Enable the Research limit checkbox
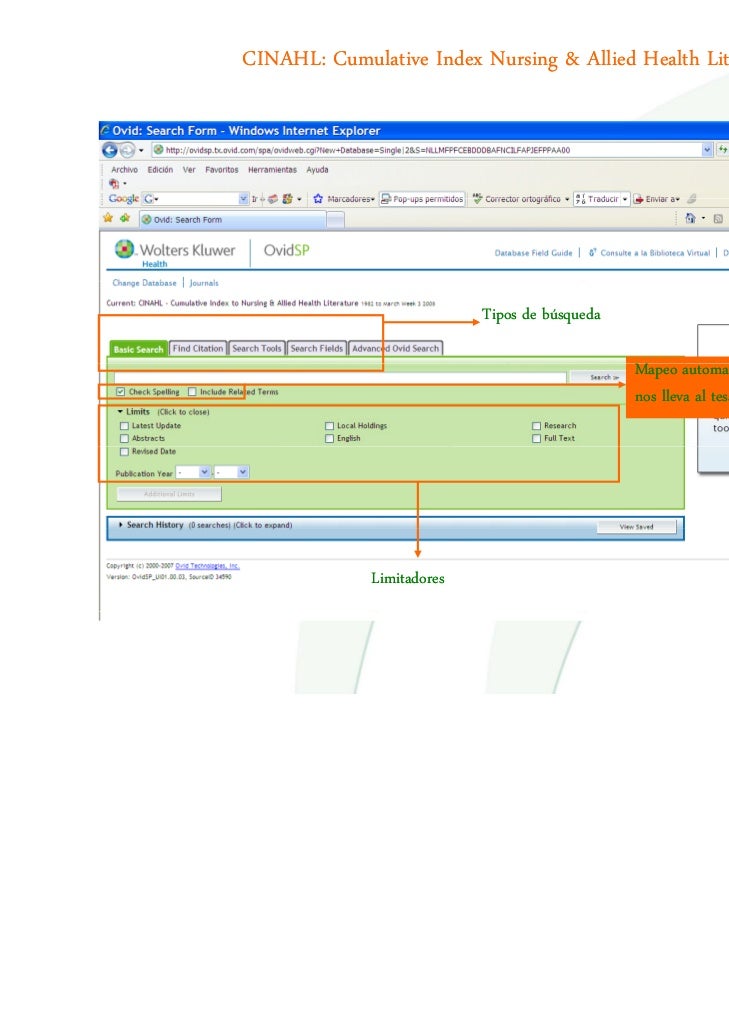 click(x=537, y=426)
